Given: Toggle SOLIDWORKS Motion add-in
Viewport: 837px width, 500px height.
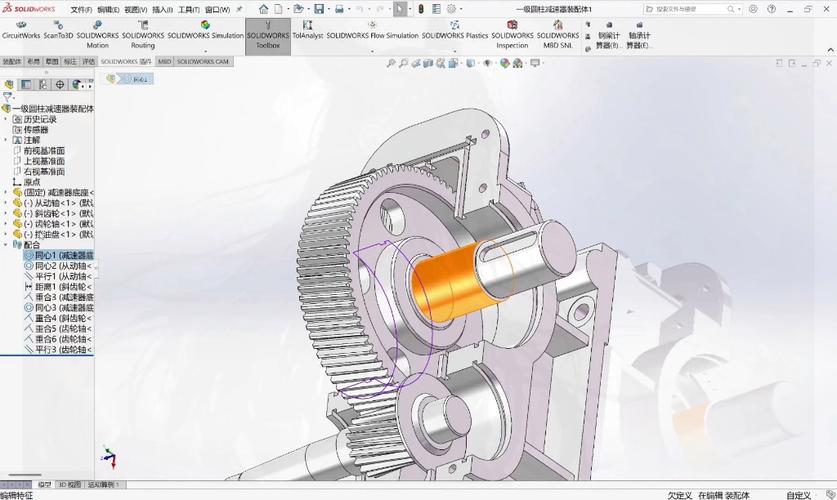Looking at the screenshot, I should click(97, 35).
